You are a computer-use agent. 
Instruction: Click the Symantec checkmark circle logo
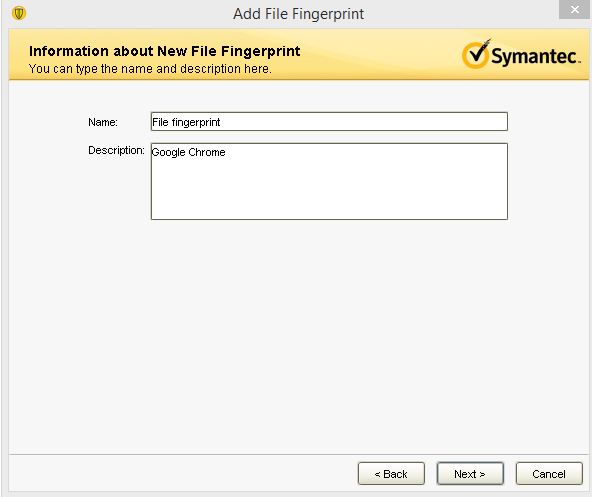(x=476, y=54)
